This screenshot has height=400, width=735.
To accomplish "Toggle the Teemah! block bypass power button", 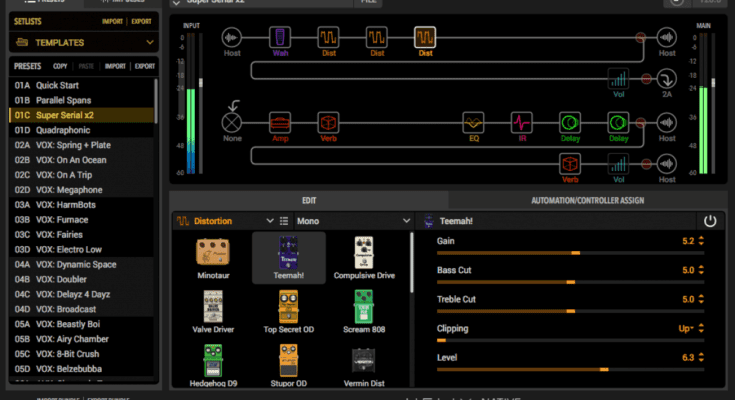I will pyautogui.click(x=710, y=221).
